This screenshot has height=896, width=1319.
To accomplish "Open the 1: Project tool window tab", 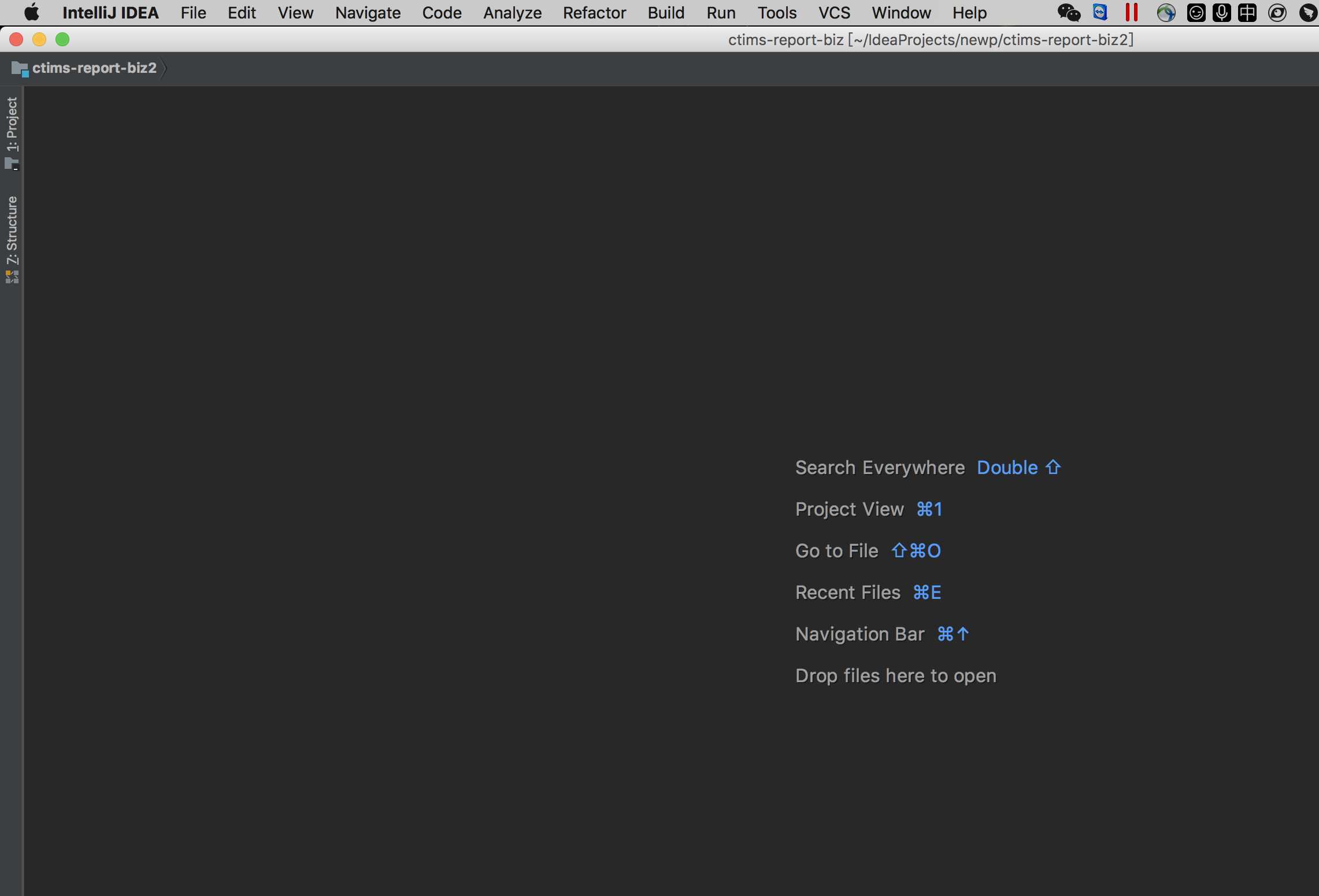I will 12,133.
